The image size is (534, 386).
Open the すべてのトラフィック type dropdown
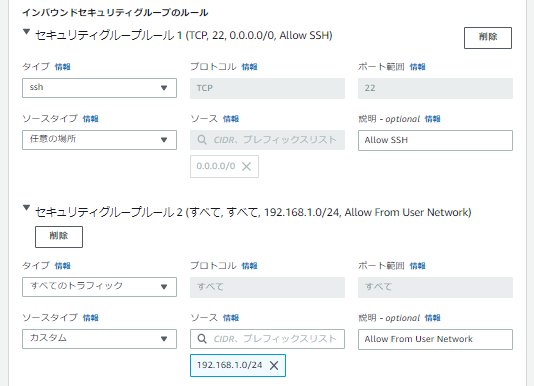(99, 287)
